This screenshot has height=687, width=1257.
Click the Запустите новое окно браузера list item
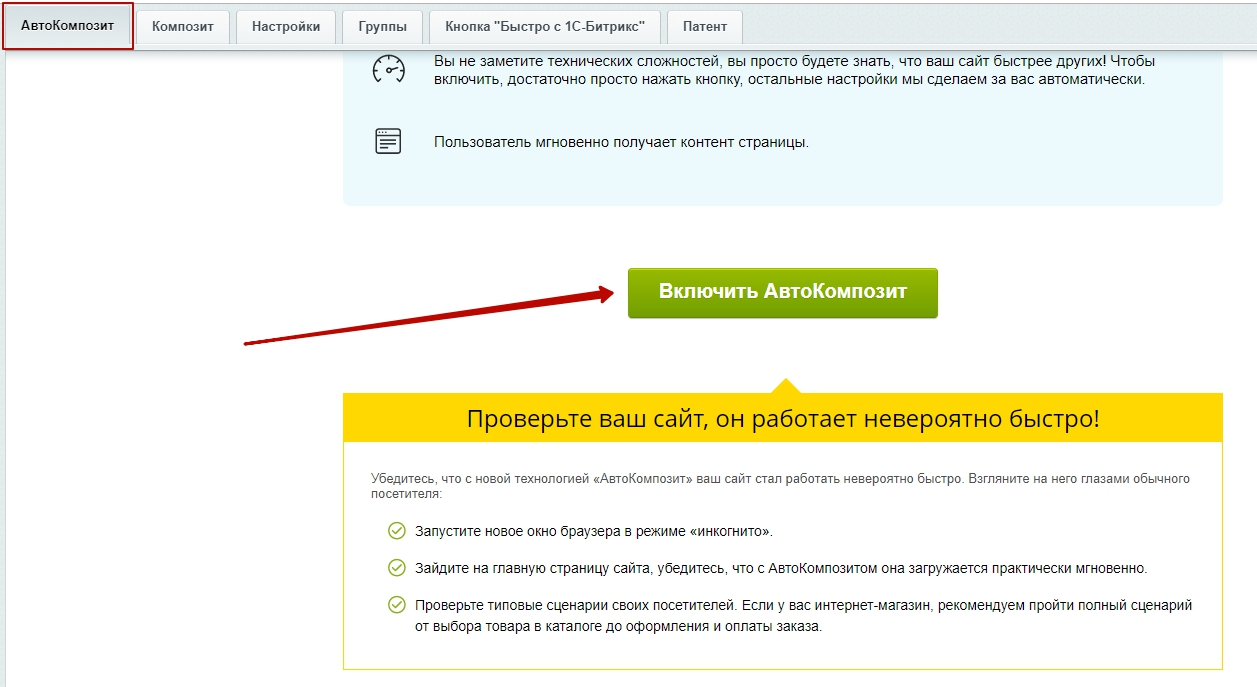pyautogui.click(x=594, y=531)
